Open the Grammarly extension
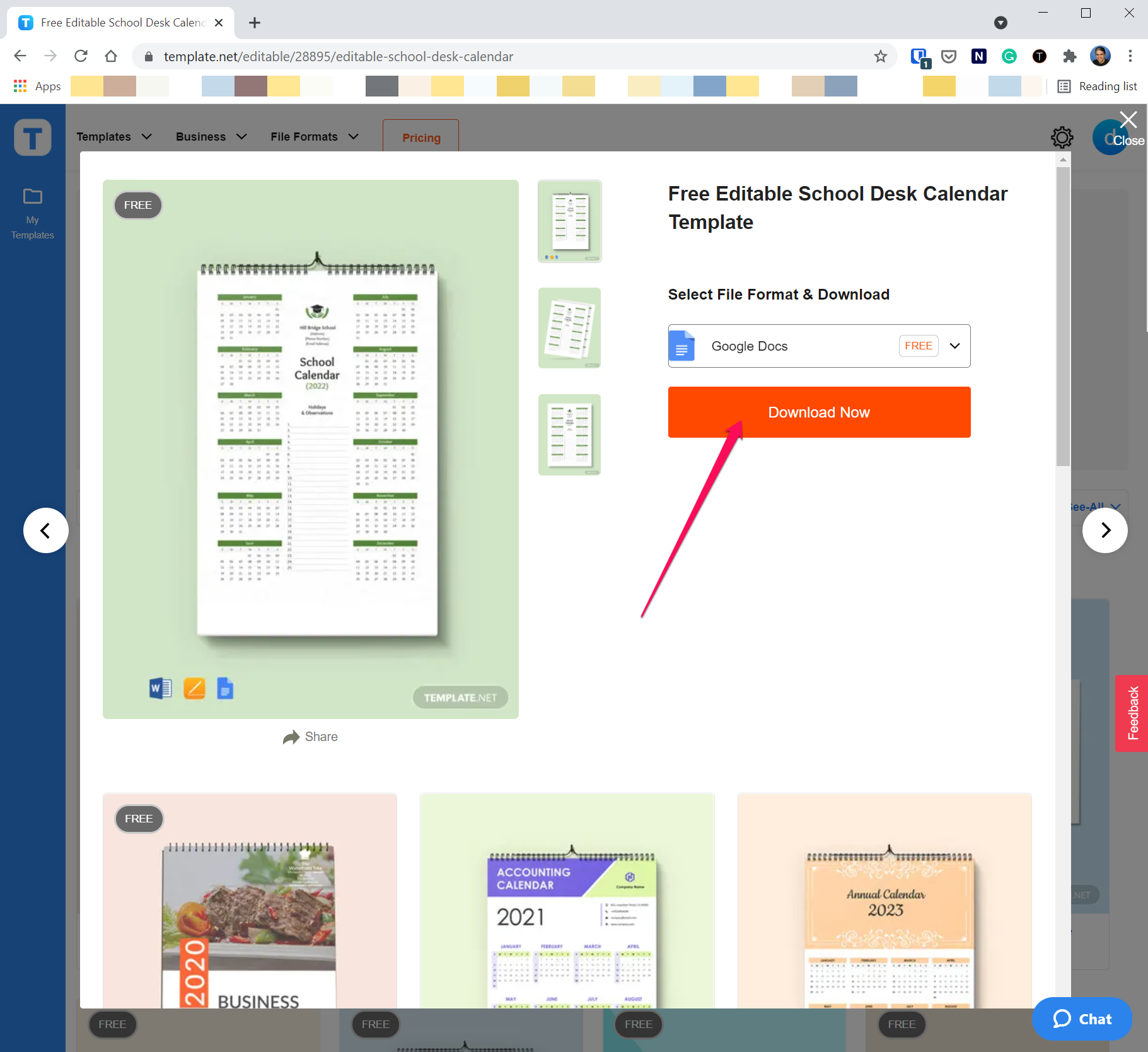 point(1009,56)
